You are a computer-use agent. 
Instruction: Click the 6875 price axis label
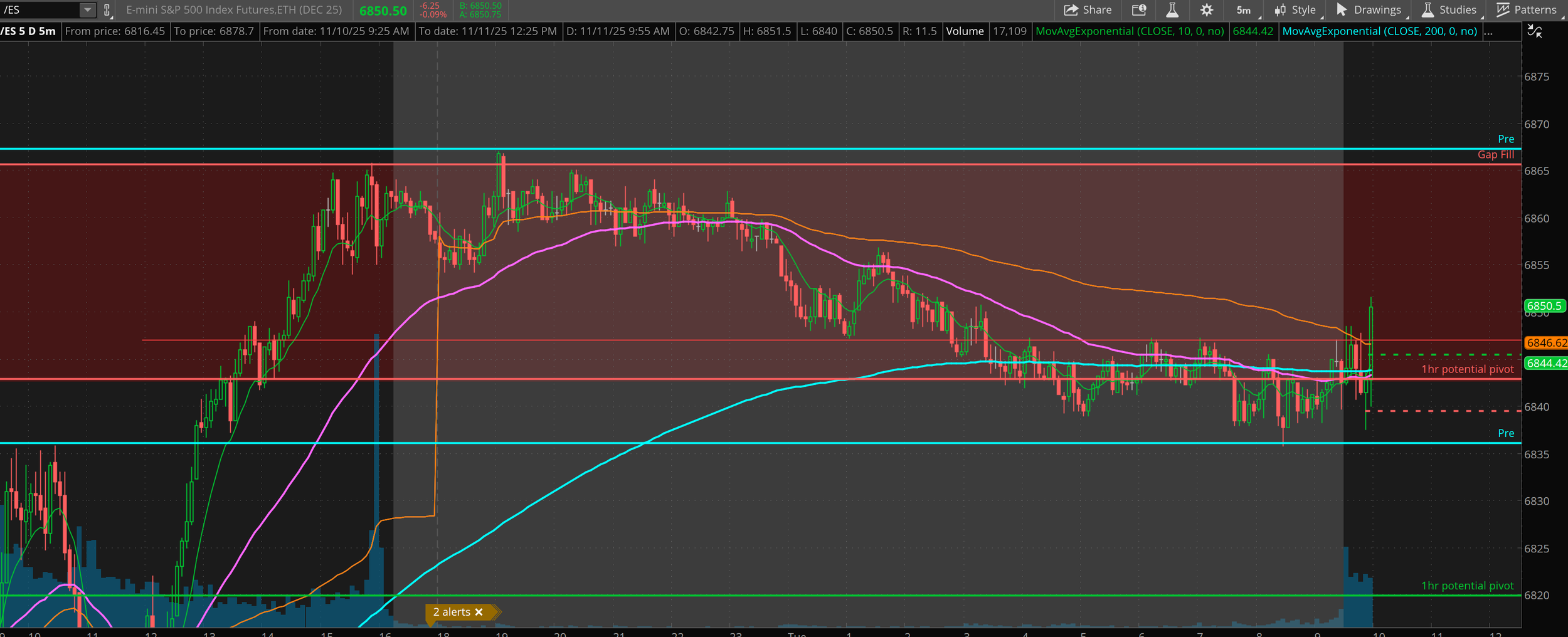(x=1537, y=76)
